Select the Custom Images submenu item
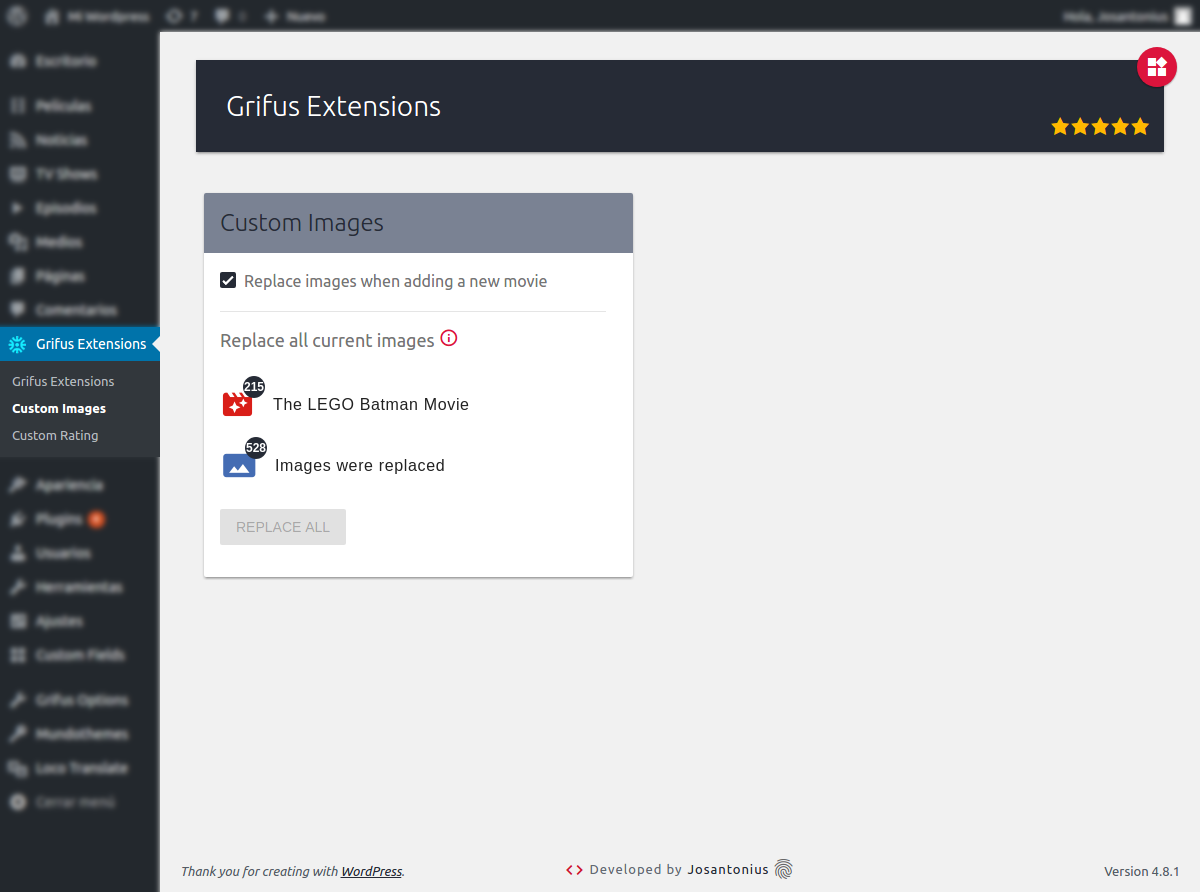This screenshot has width=1200, height=892. [59, 408]
